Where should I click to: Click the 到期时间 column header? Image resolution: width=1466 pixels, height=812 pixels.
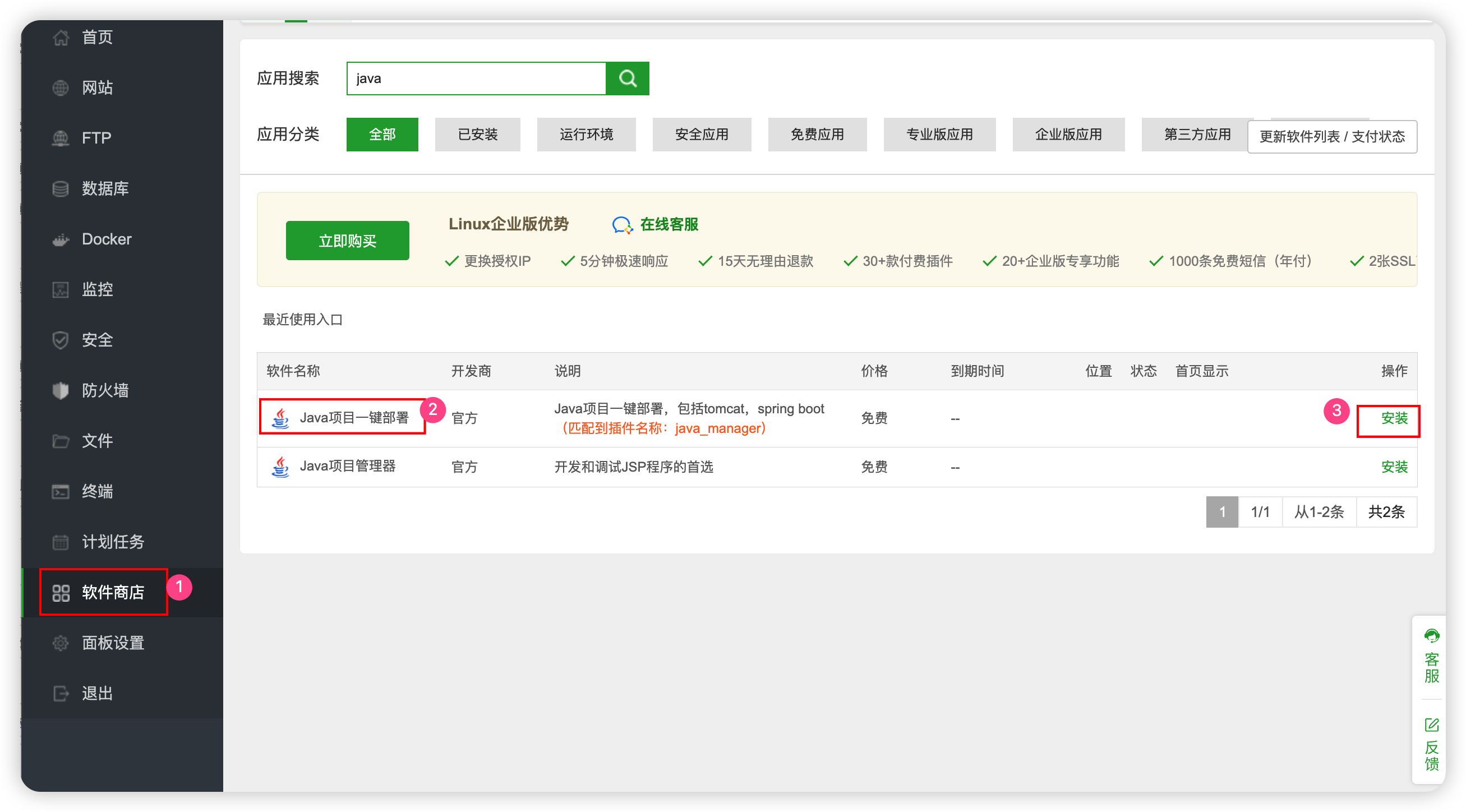point(978,372)
